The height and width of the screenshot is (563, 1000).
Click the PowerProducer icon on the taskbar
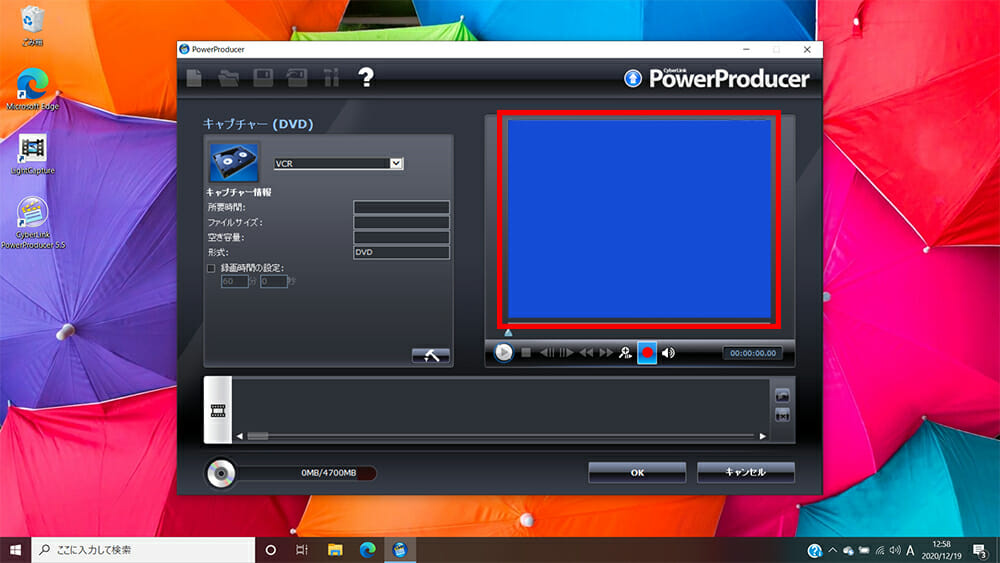click(x=400, y=550)
